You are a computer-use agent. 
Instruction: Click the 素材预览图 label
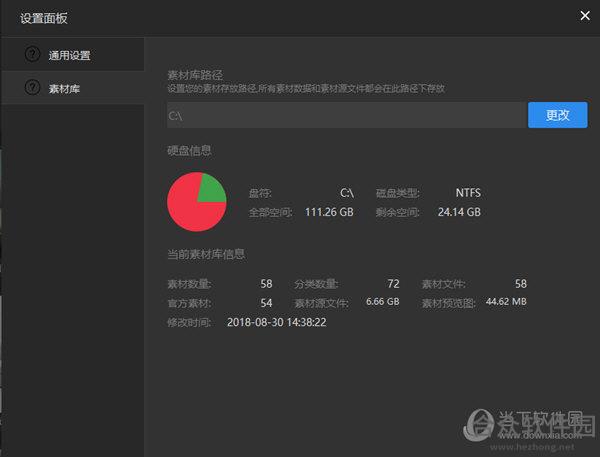[x=448, y=304]
